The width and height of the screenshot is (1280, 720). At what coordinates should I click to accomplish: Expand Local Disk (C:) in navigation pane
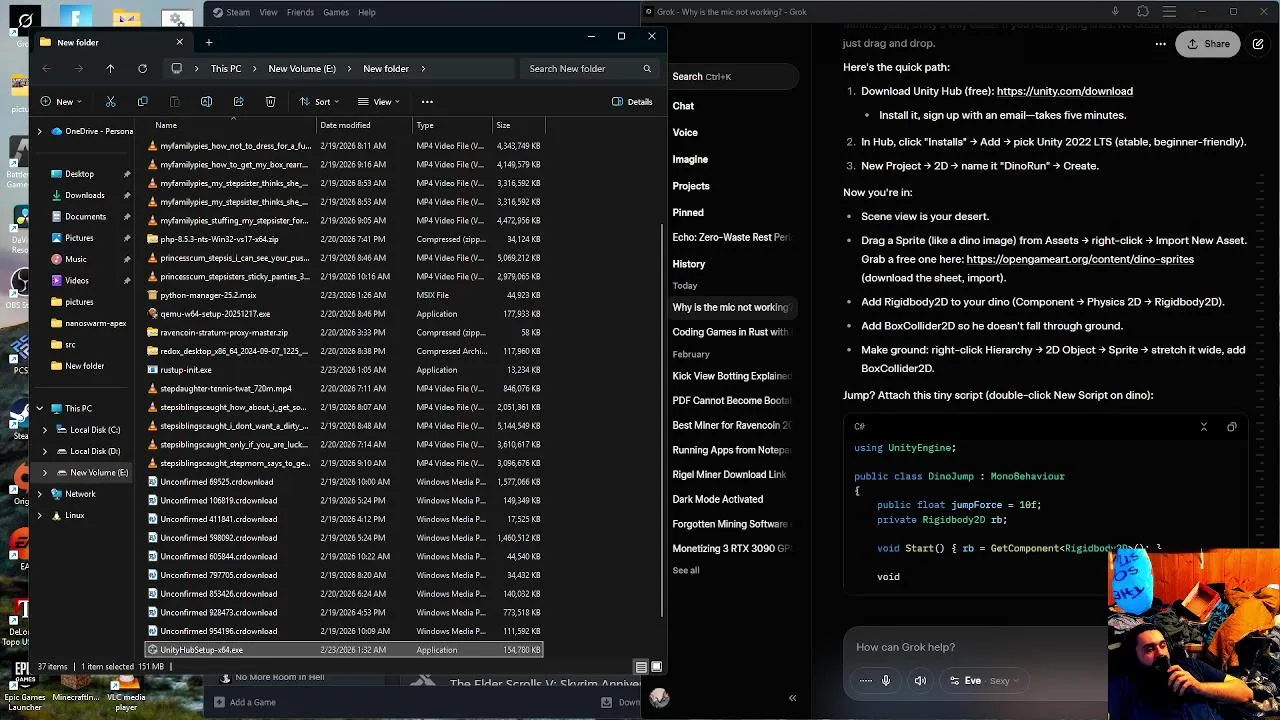pos(44,430)
